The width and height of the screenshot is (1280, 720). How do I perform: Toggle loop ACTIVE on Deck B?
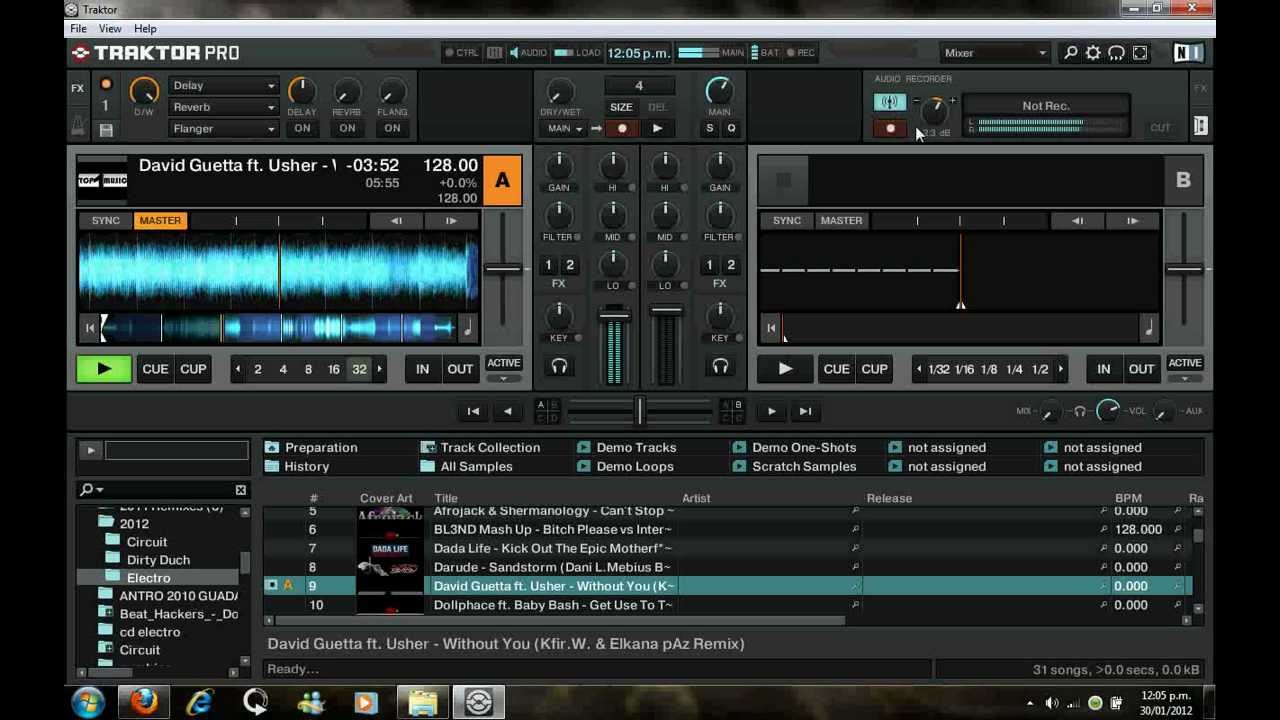point(1184,363)
